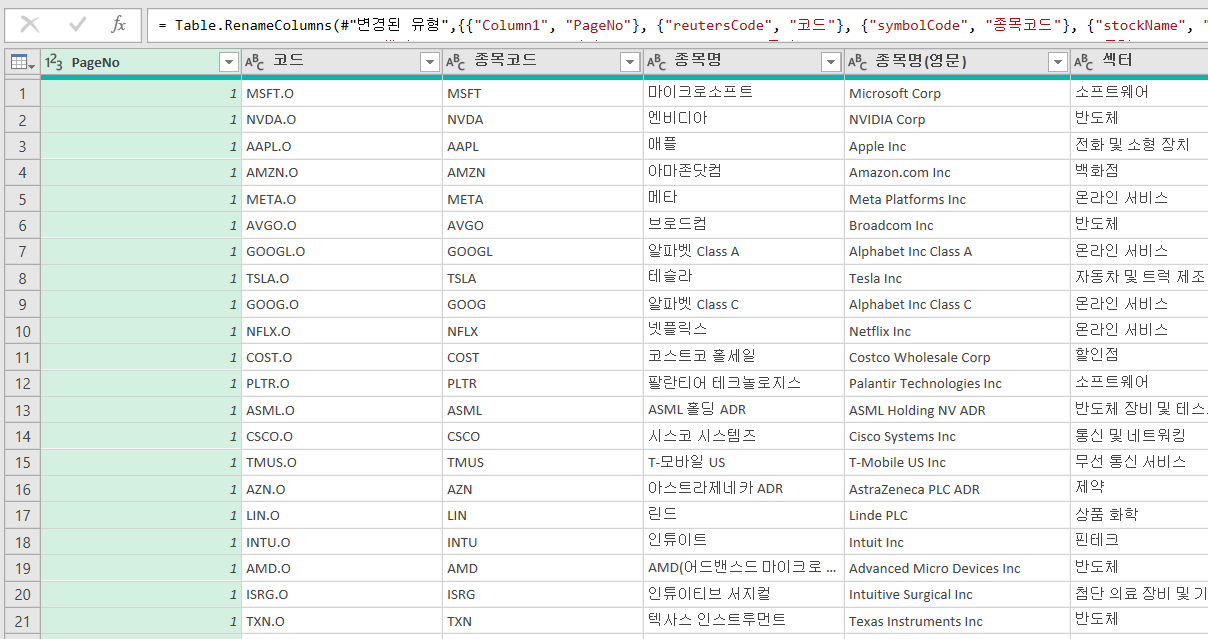
Task: Expand the 종목명(영문) column filter dropdown
Action: tap(1057, 63)
